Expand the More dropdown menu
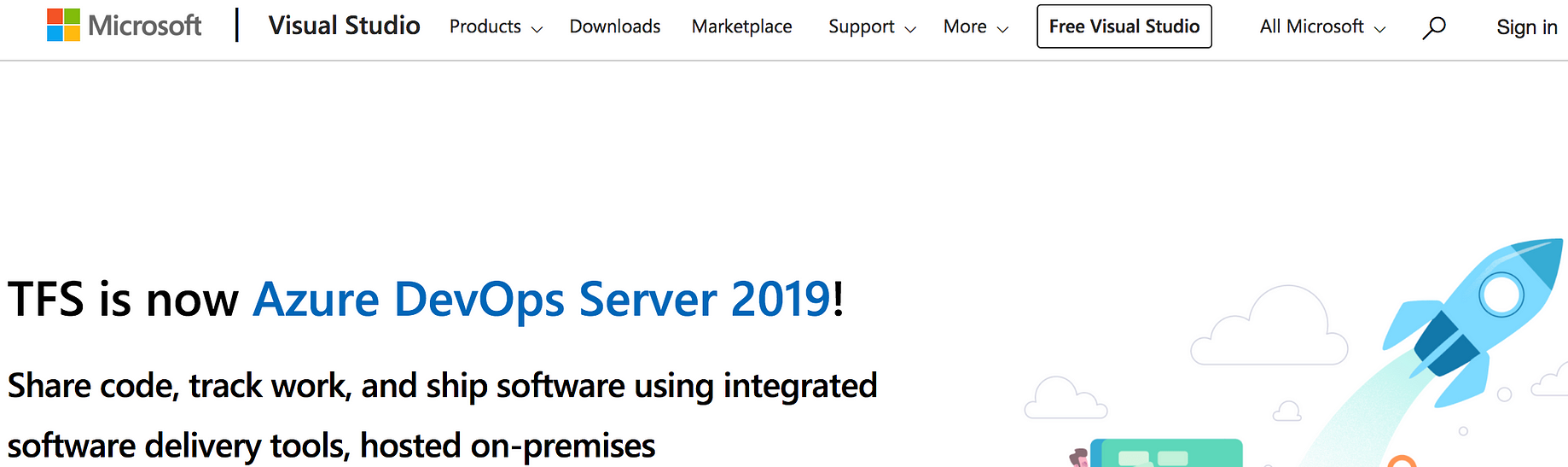The width and height of the screenshot is (1568, 467). 976,26
